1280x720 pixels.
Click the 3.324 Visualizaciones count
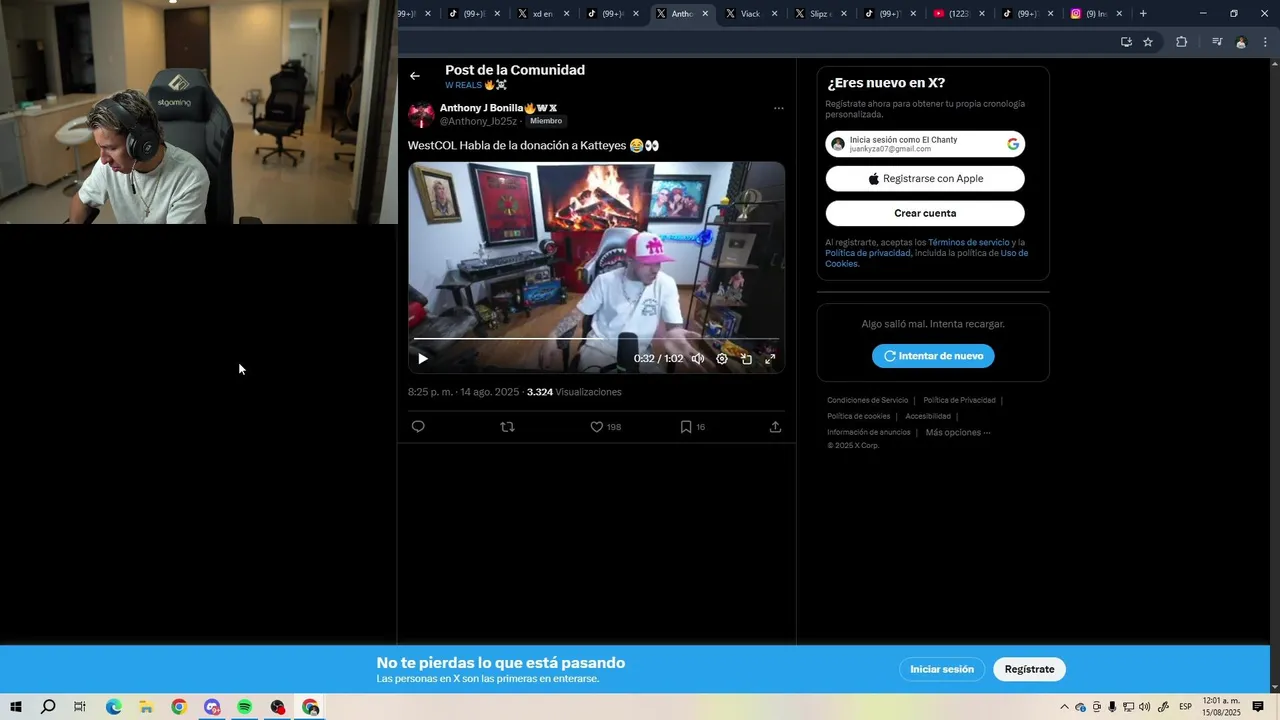click(574, 392)
